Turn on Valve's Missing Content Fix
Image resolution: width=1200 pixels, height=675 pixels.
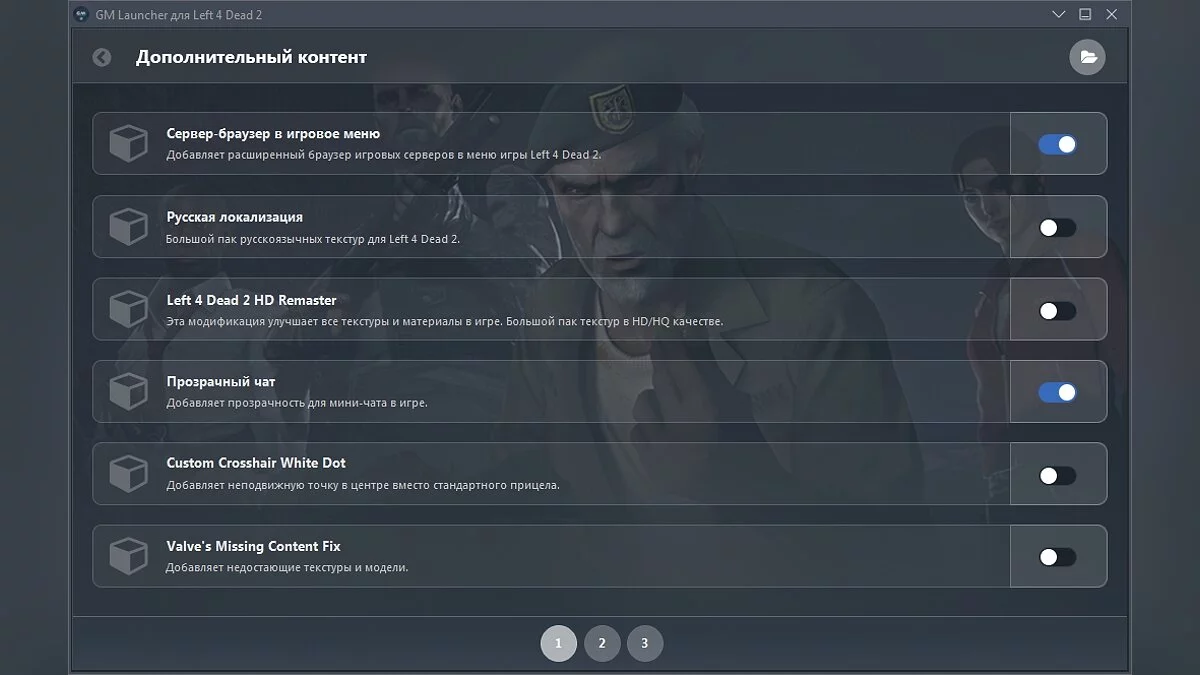[x=1058, y=557]
